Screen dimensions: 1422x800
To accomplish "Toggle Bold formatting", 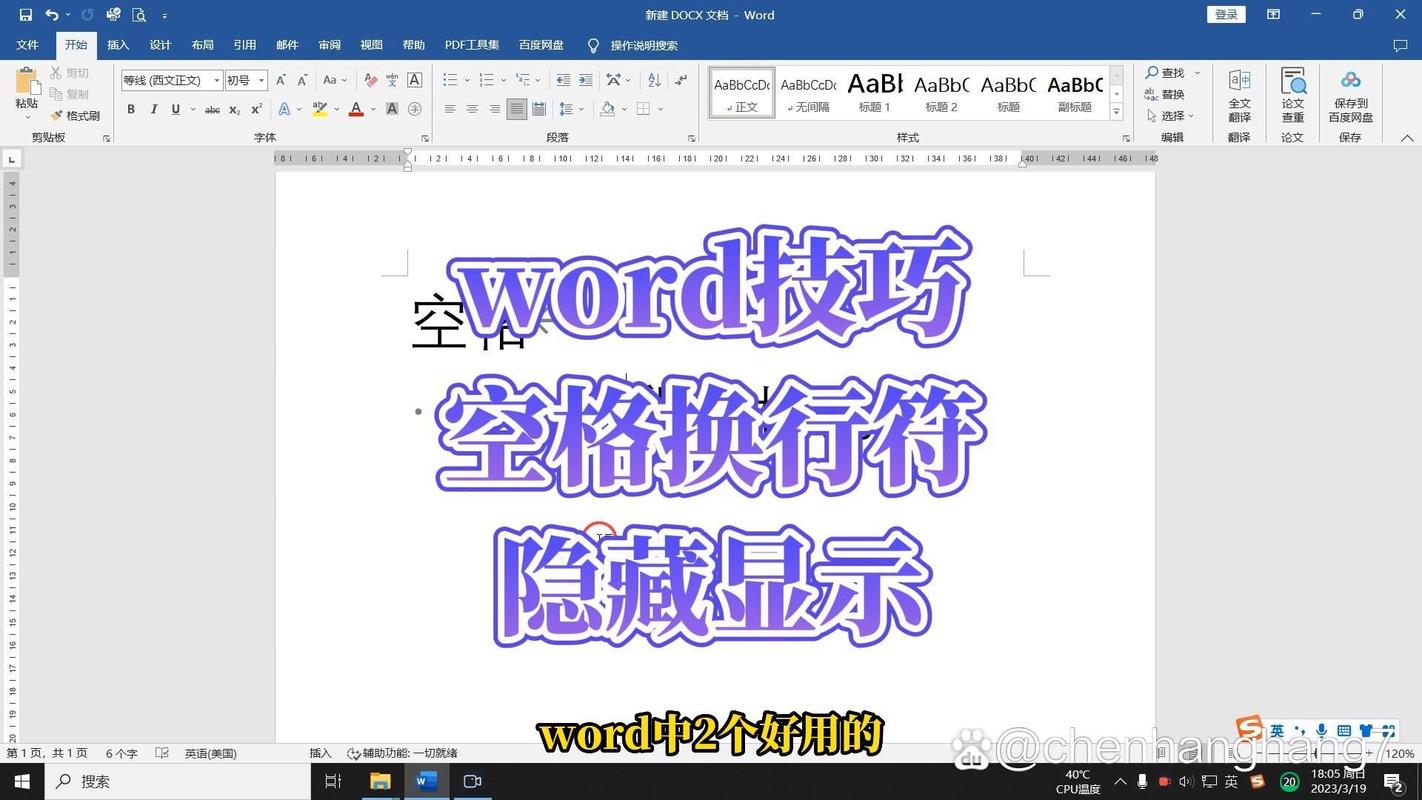I will [131, 109].
